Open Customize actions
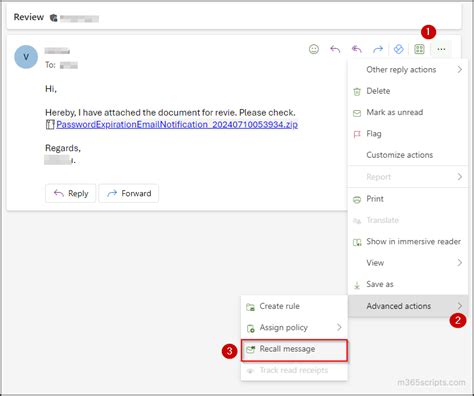This screenshot has height=396, width=474. point(408,155)
